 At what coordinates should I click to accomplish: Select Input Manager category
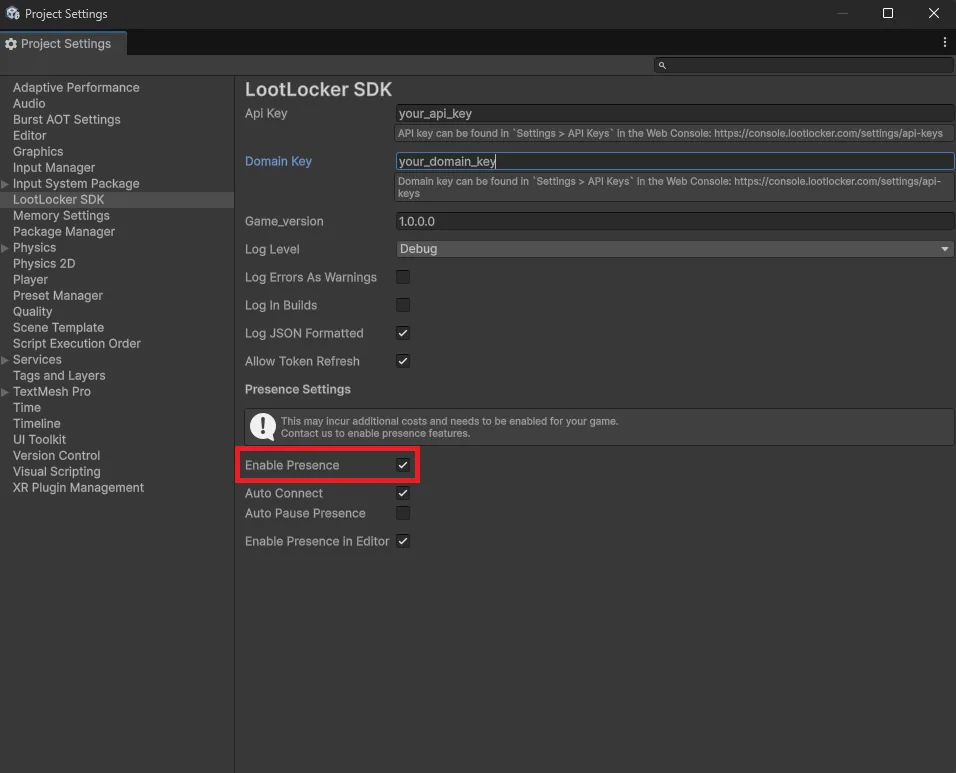pyautogui.click(x=54, y=168)
